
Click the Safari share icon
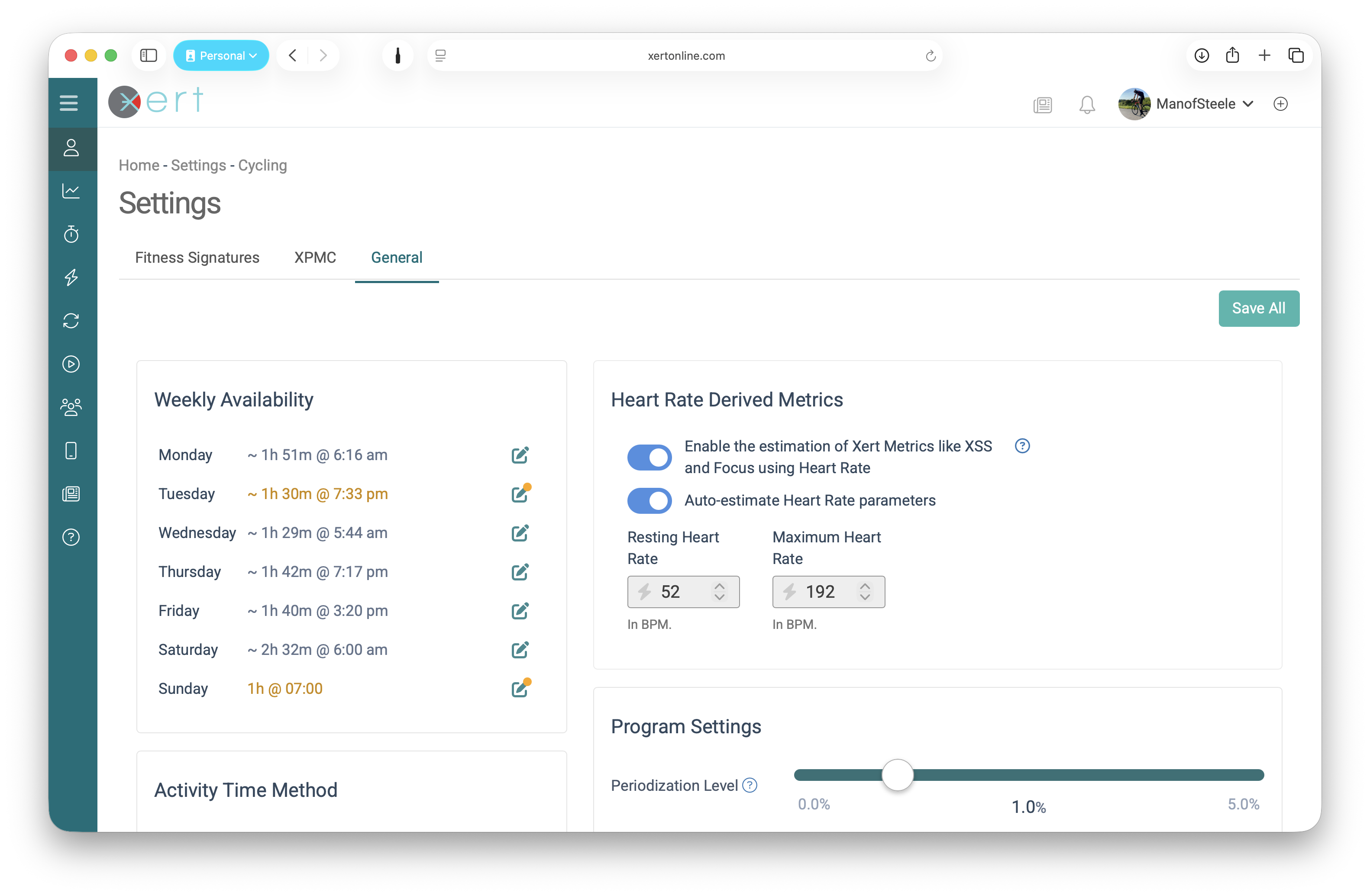tap(1232, 56)
